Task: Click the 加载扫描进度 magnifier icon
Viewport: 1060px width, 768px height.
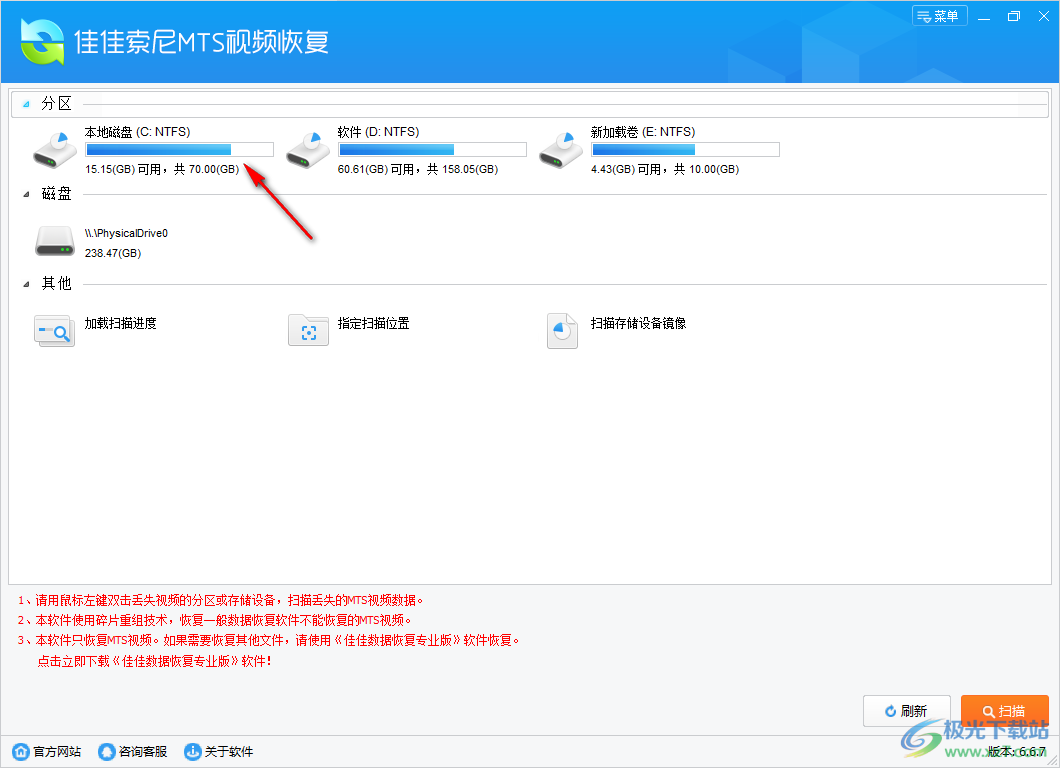Action: pyautogui.click(x=54, y=331)
